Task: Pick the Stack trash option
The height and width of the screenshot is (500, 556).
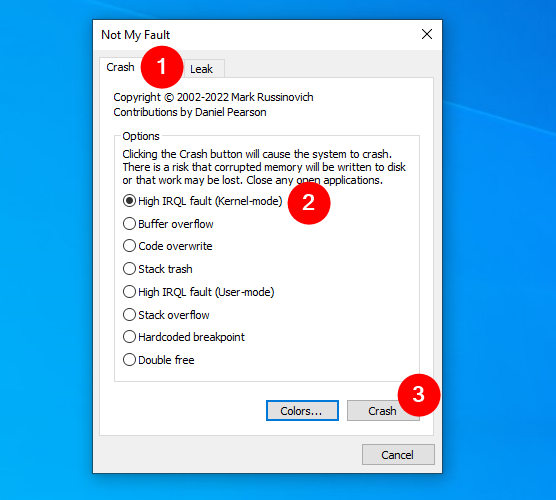Action: (x=157, y=269)
